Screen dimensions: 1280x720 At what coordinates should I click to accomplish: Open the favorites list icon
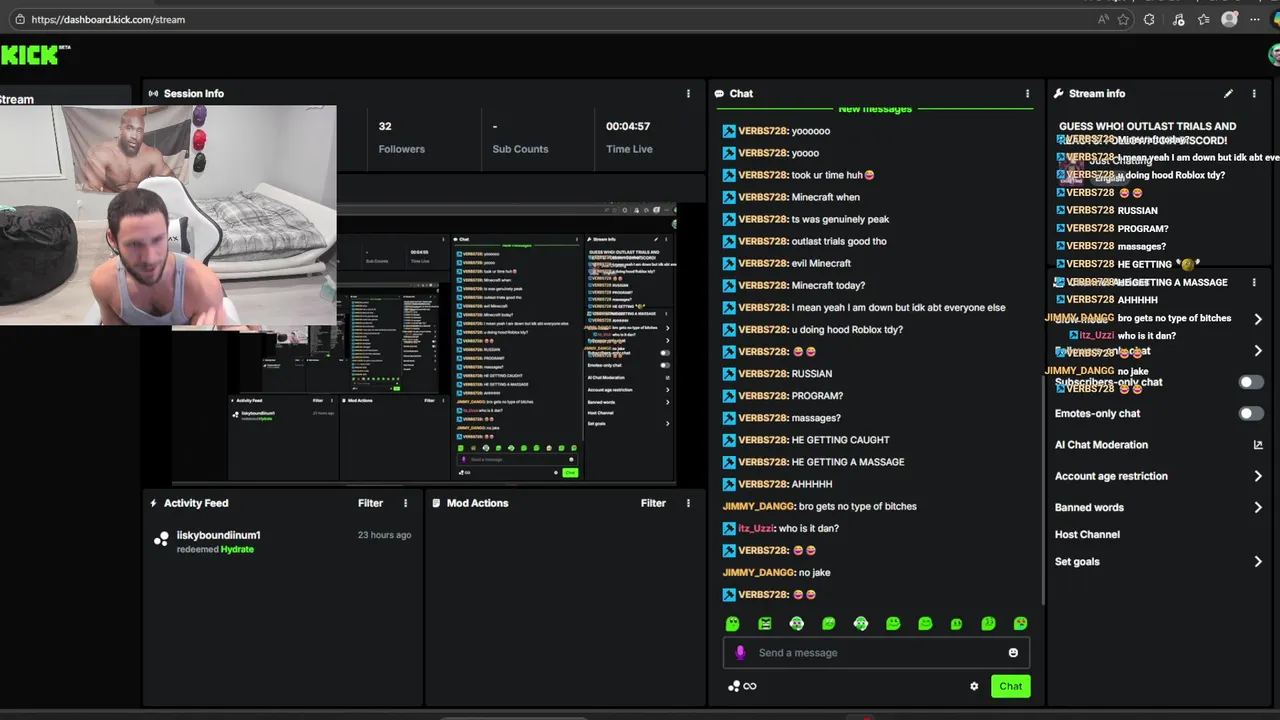pos(1204,19)
